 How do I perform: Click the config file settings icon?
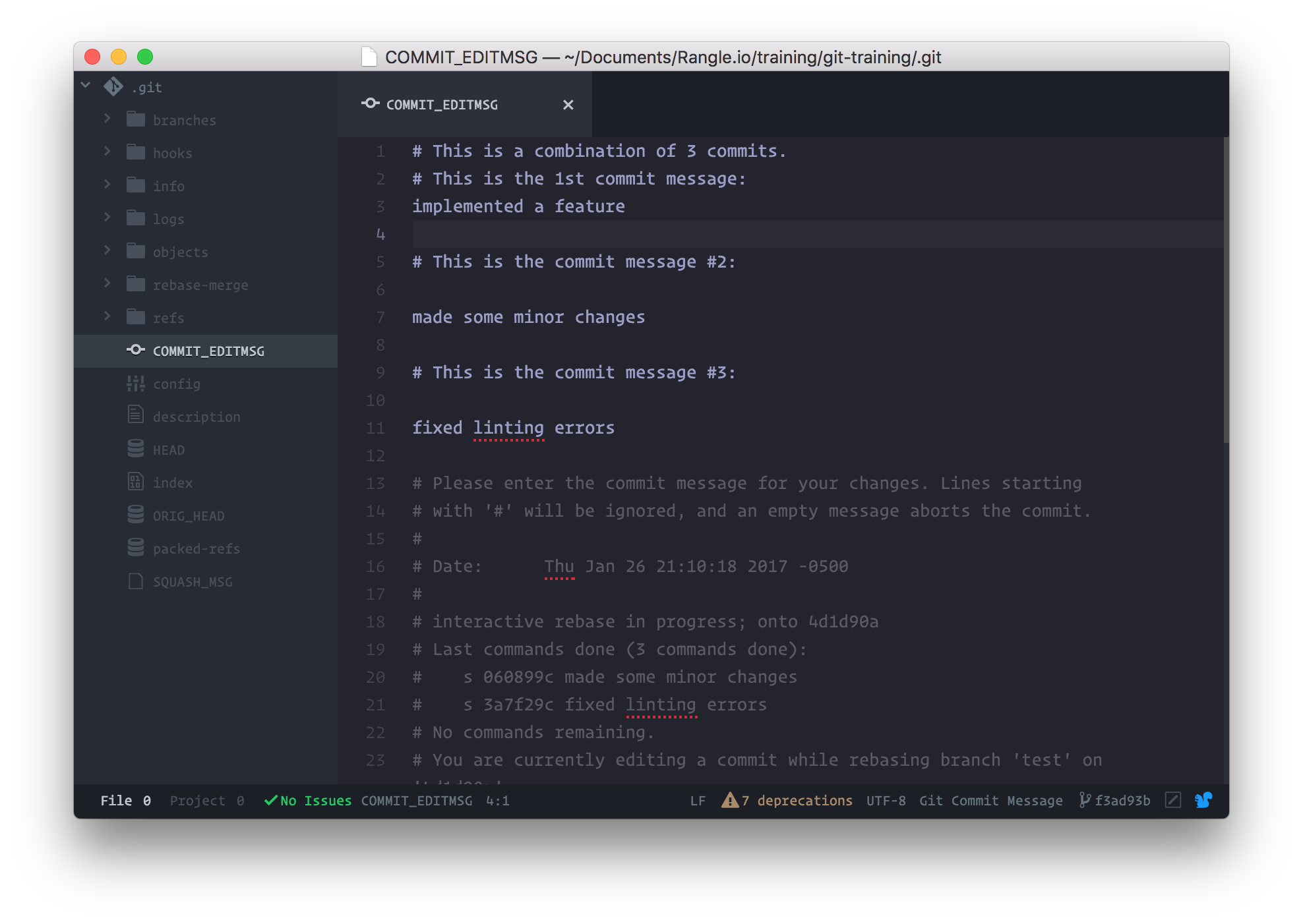point(135,384)
